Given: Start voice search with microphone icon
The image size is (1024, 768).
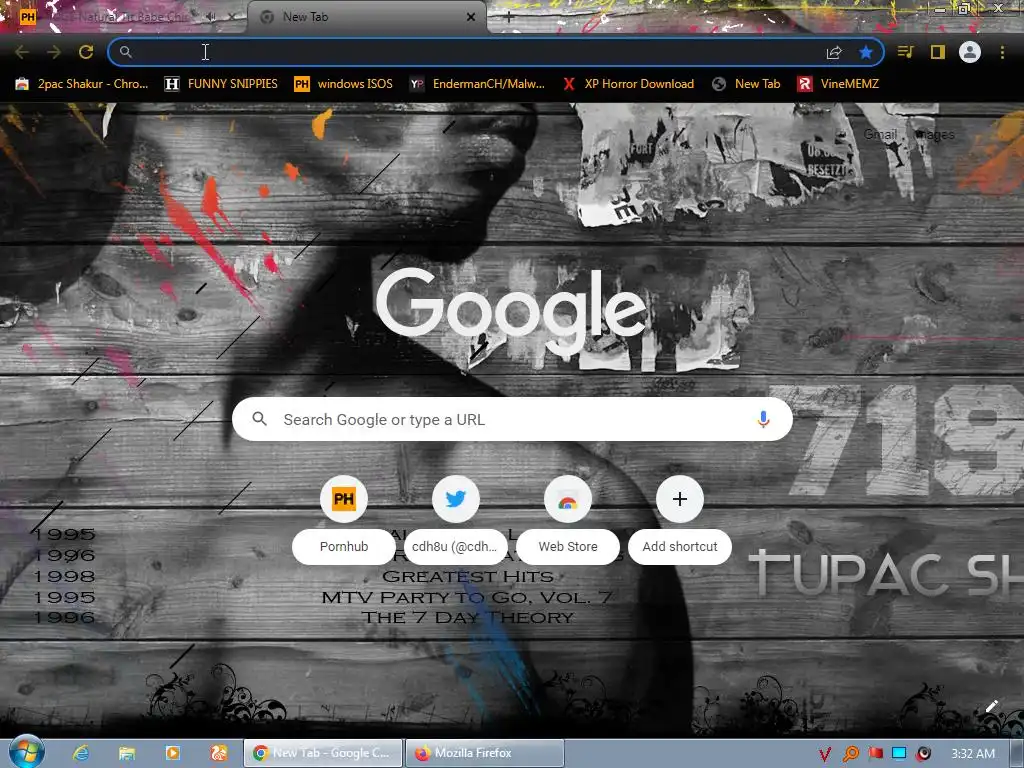Looking at the screenshot, I should click(763, 419).
